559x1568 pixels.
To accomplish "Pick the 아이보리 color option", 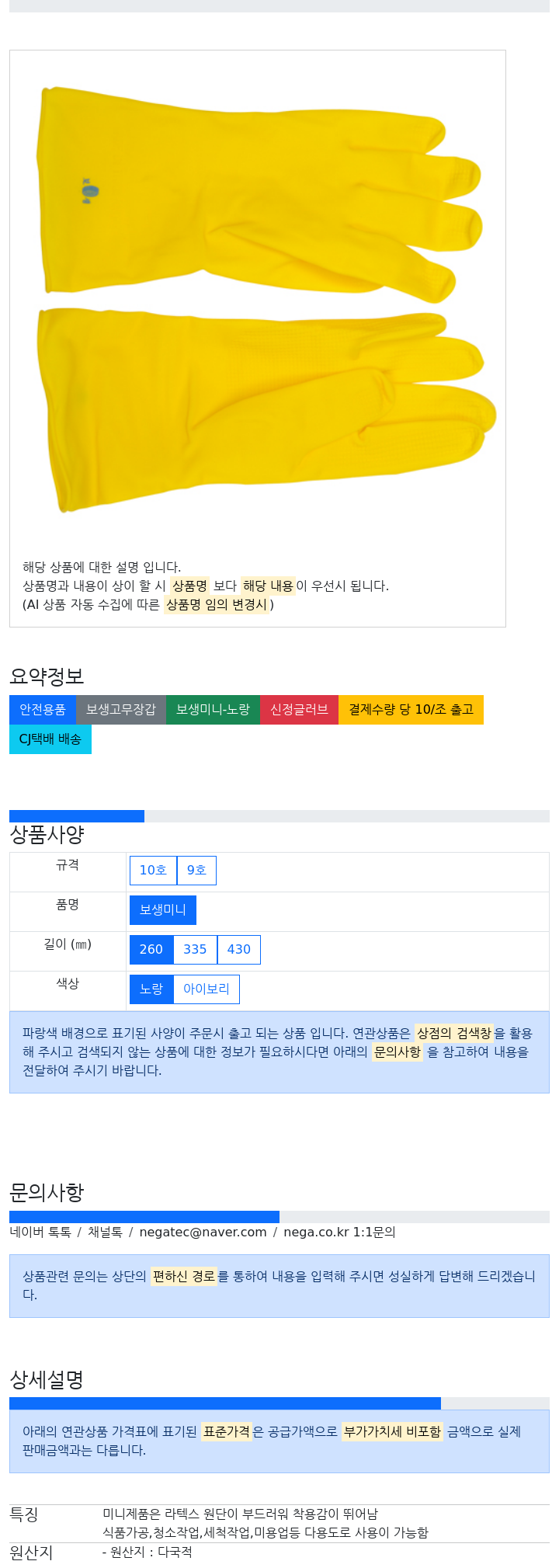I will [x=207, y=989].
